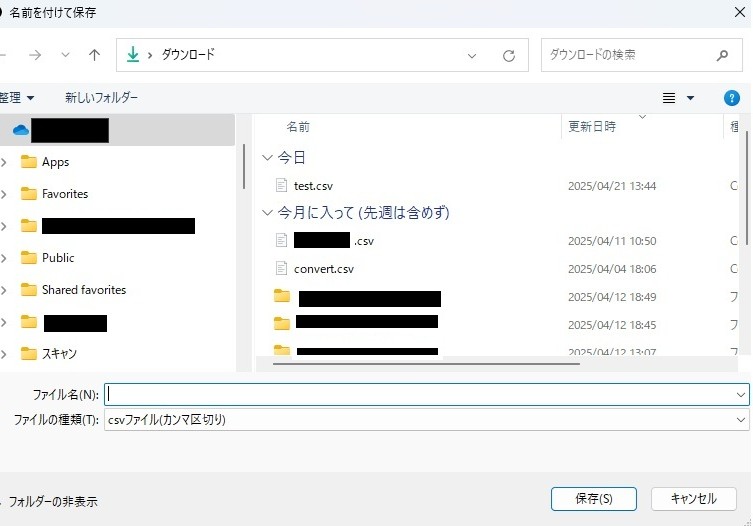This screenshot has height=526, width=753.
Task: Click the magnifier search icon
Action: tap(722, 56)
